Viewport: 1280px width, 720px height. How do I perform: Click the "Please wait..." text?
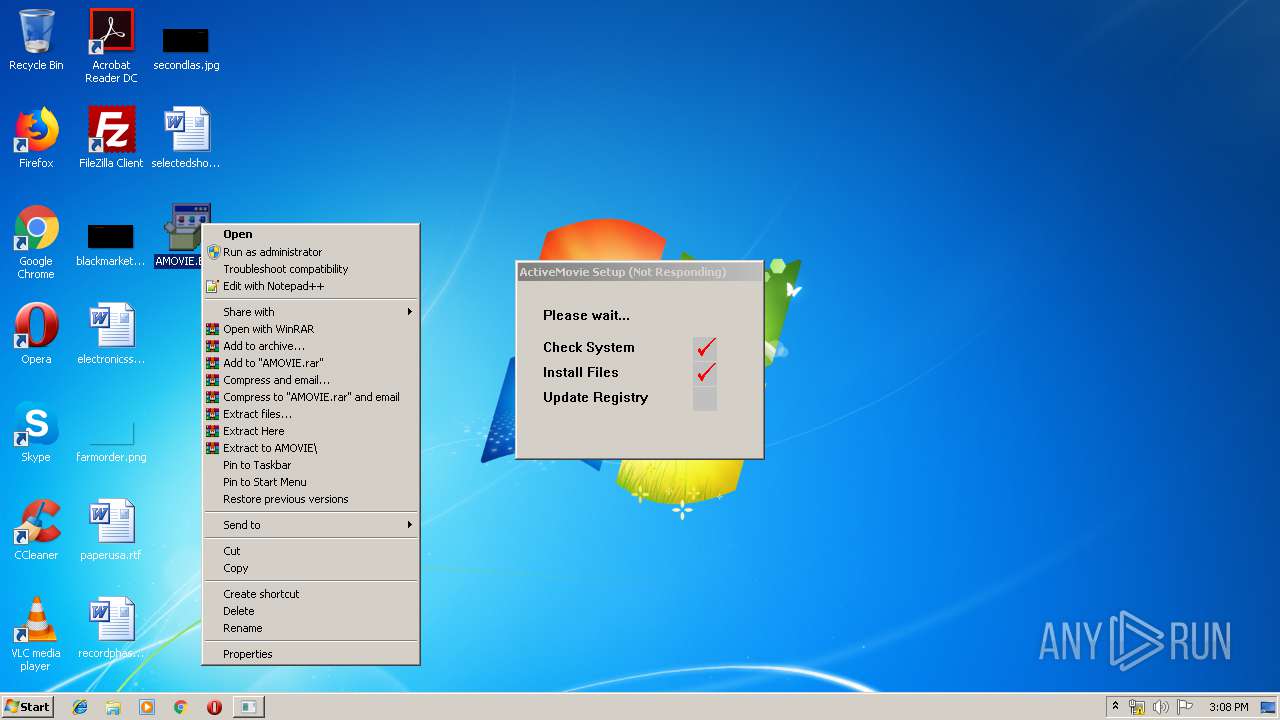click(x=586, y=315)
